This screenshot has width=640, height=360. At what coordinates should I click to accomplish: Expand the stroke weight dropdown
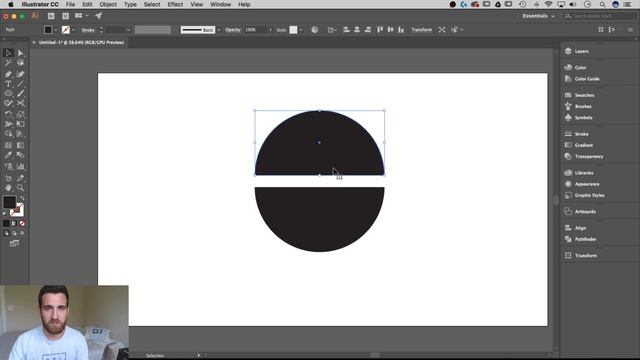pyautogui.click(x=128, y=30)
